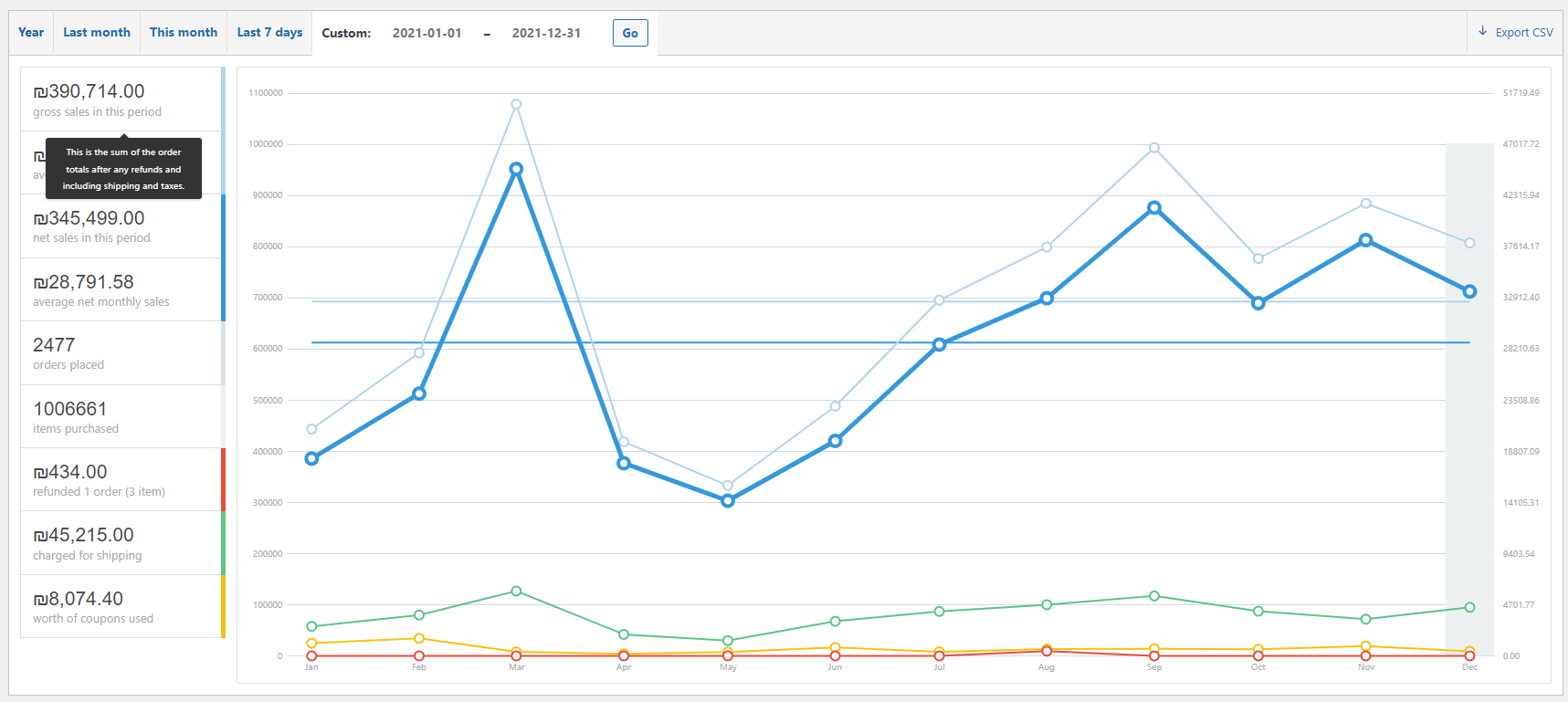This screenshot has height=702, width=1568.
Task: Click the Export CSV download arrow icon
Action: tap(1482, 32)
